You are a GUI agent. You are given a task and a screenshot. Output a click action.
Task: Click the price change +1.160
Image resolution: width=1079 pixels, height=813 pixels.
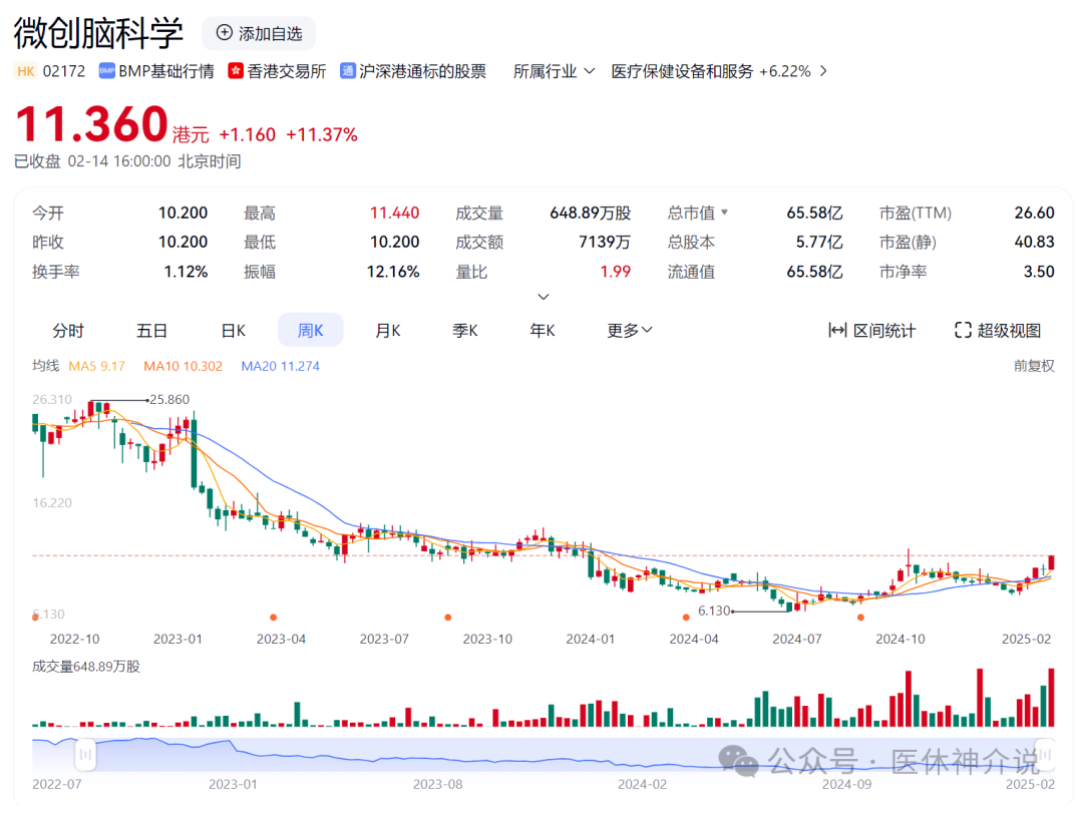[247, 134]
